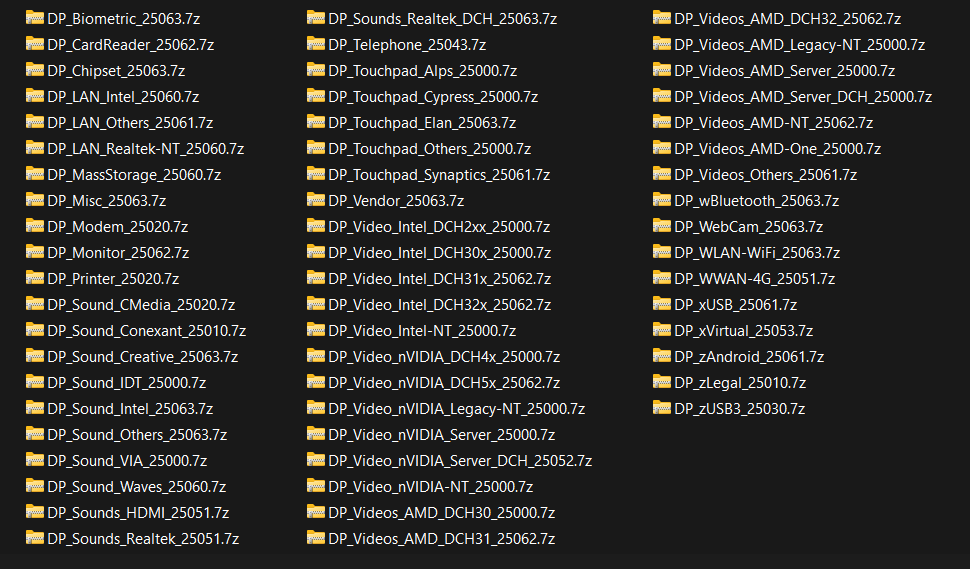970x569 pixels.
Task: Select icon of DP_Video_nVIDIA_DCH5x_25062.7z
Action: tap(315, 381)
